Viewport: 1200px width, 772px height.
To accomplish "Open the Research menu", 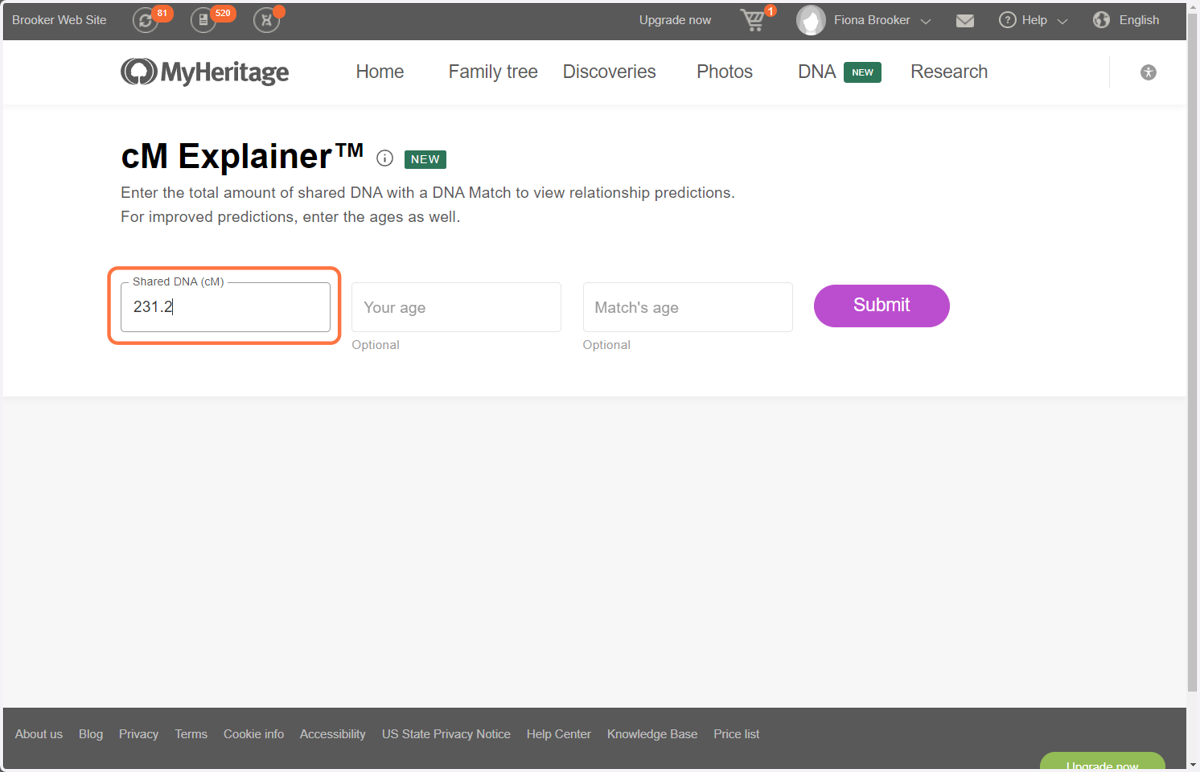I will (x=949, y=72).
